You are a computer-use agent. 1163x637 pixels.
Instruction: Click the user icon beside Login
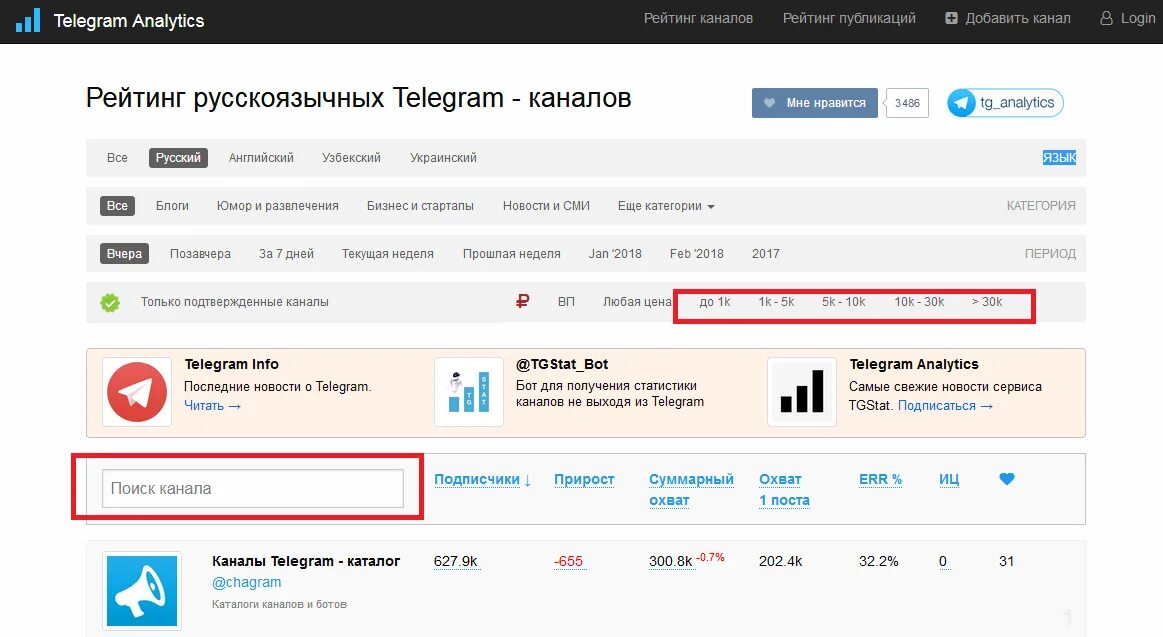pyautogui.click(x=1106, y=19)
